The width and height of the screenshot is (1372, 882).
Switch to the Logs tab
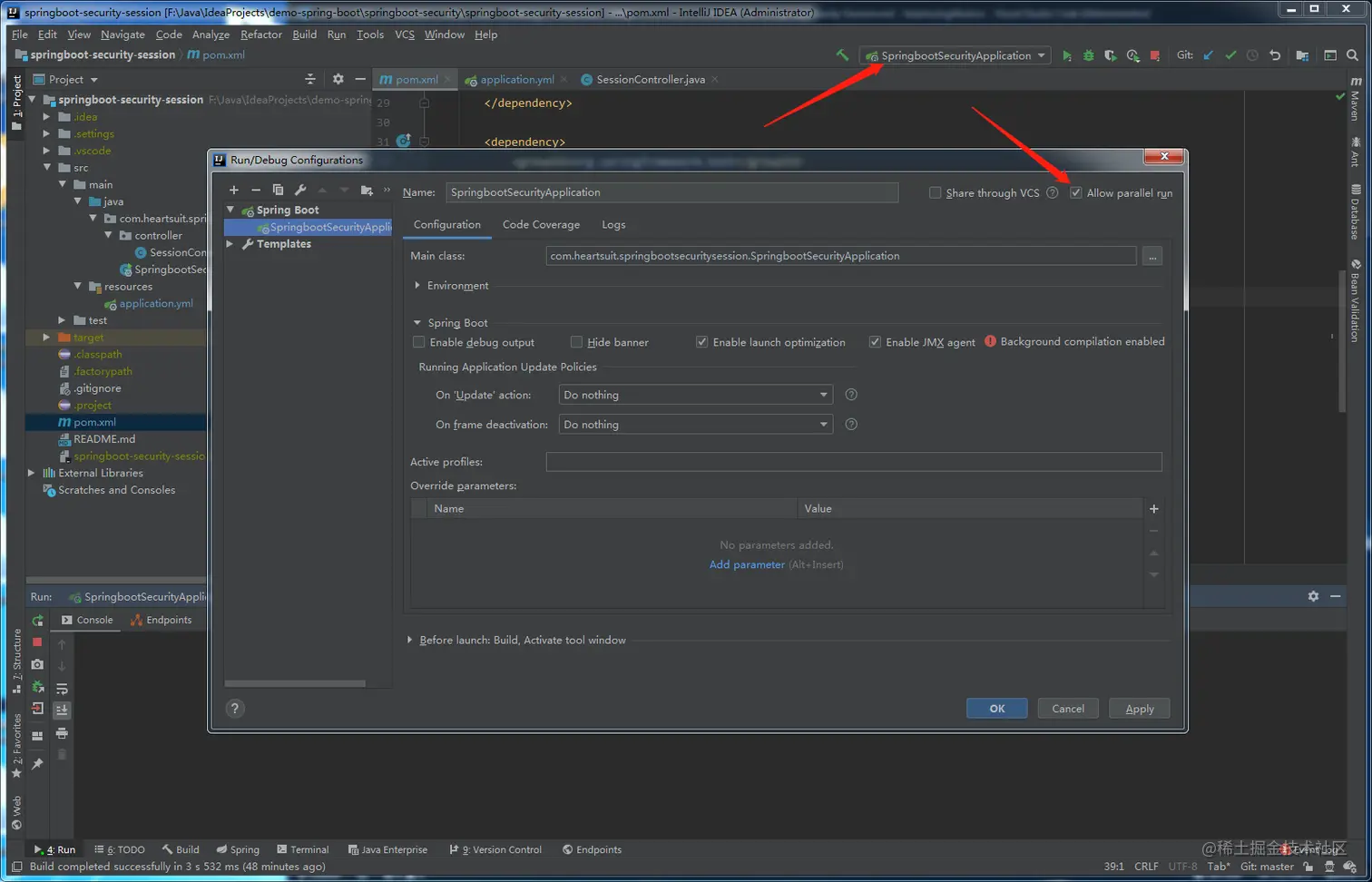click(613, 225)
